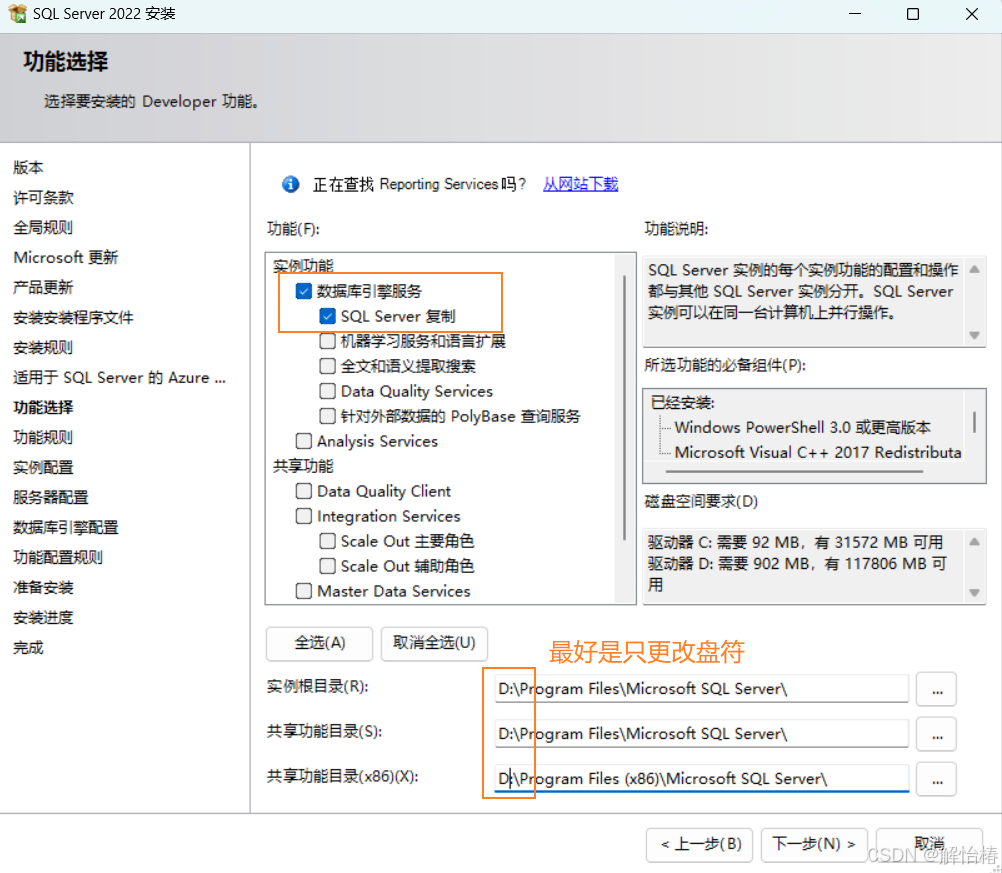Click the horizontal scrollbar under 已经安装 list
This screenshot has width=1002, height=873.
pyautogui.click(x=794, y=472)
